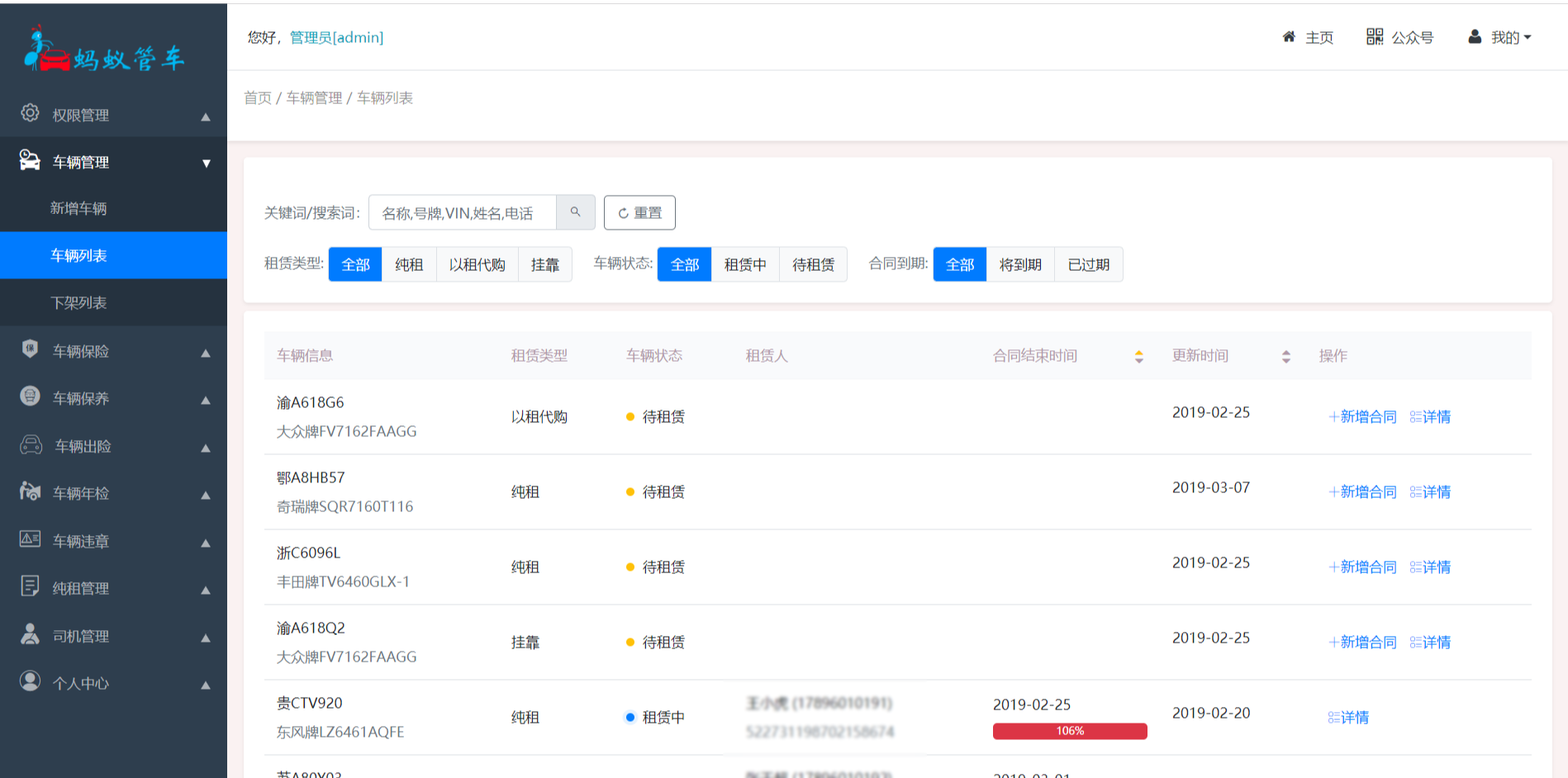Image resolution: width=1568 pixels, height=778 pixels.
Task: Click 新增合同 for 浙C6096L
Action: pyautogui.click(x=1362, y=567)
